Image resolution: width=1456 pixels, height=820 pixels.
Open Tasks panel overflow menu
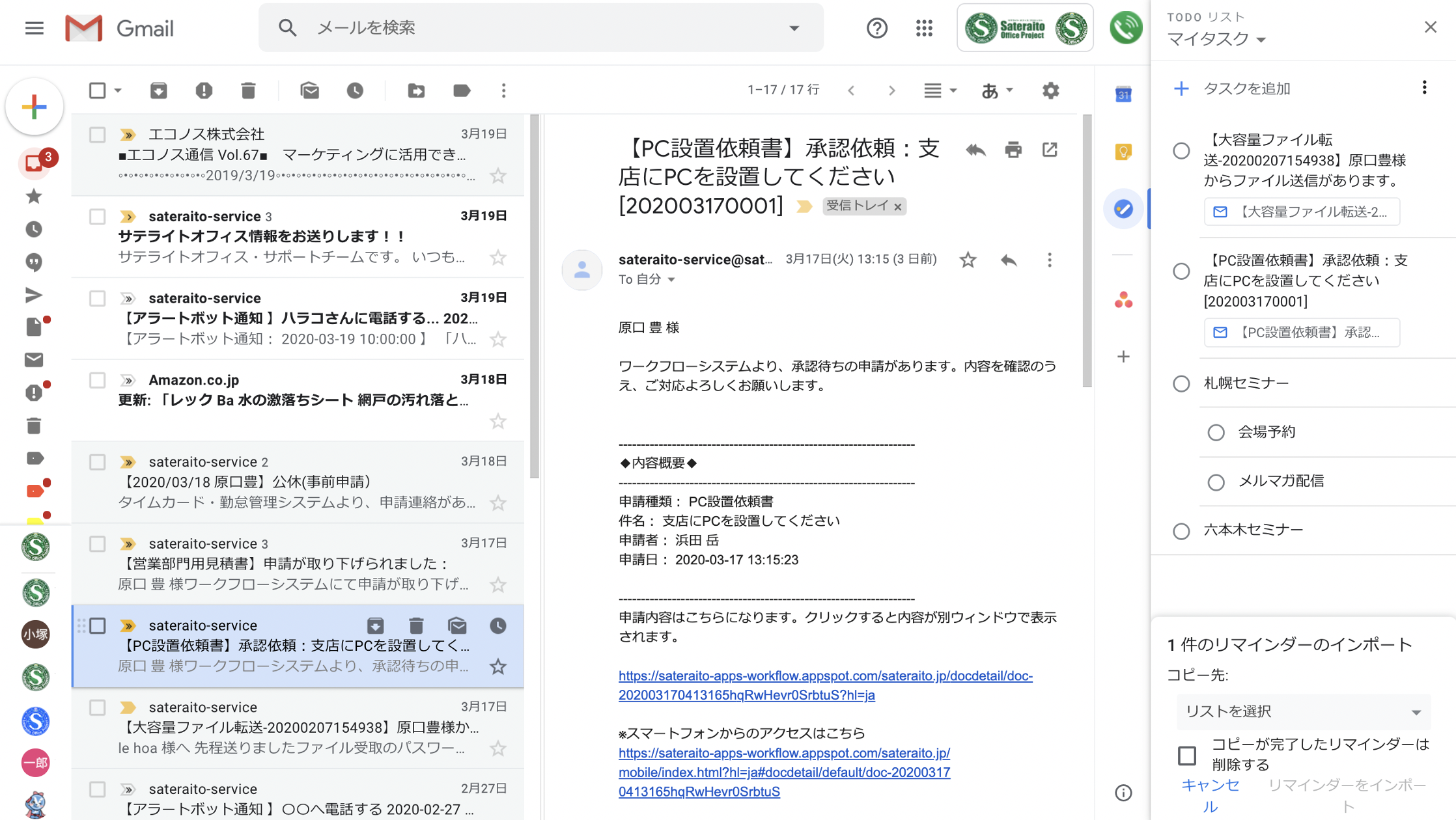pyautogui.click(x=1424, y=88)
